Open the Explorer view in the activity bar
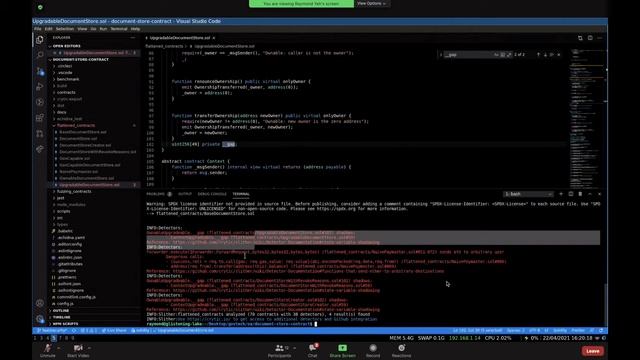This screenshot has height=360, width=640. [x=40, y=40]
